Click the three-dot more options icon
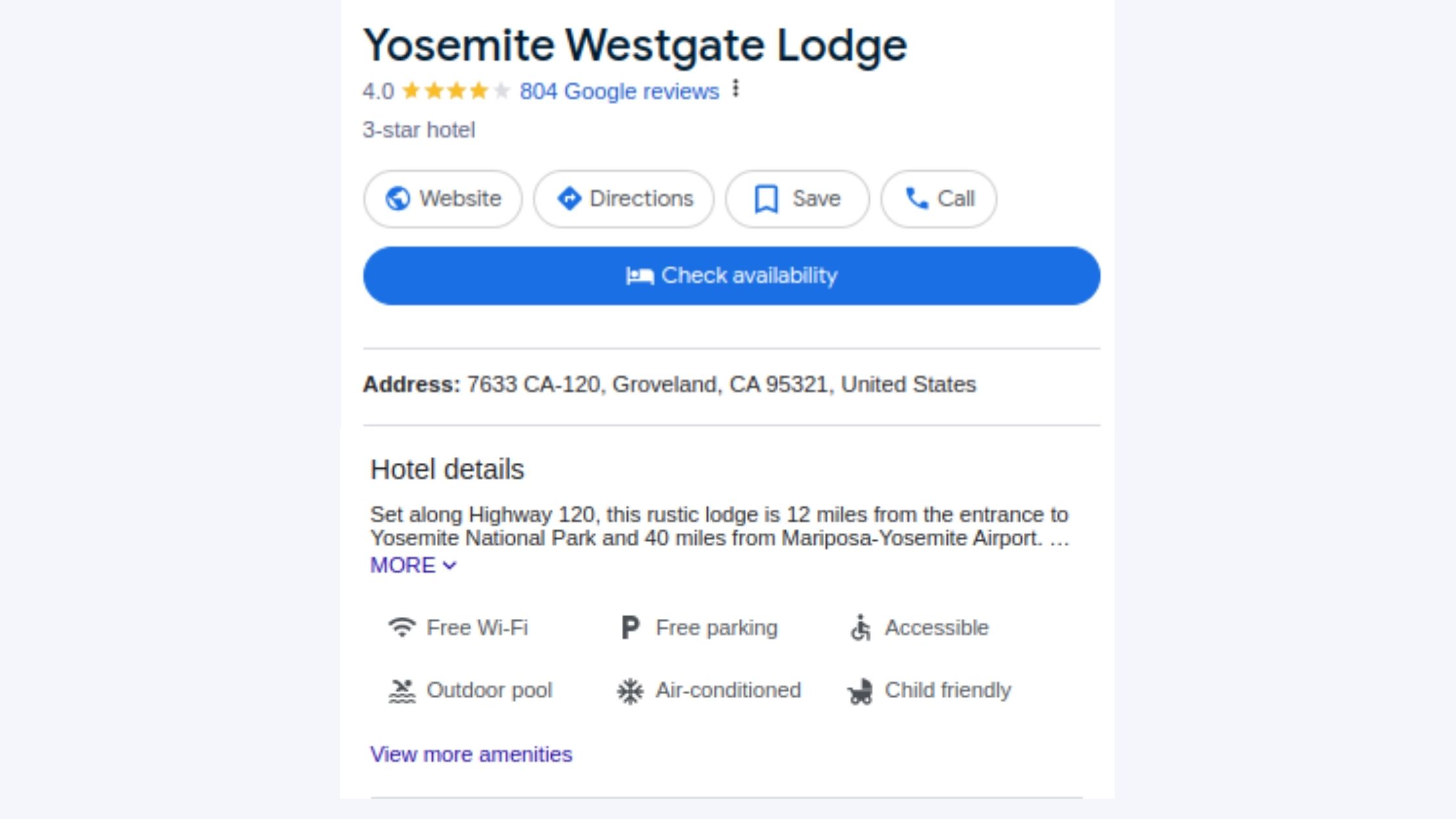The width and height of the screenshot is (1456, 819). 736,88
